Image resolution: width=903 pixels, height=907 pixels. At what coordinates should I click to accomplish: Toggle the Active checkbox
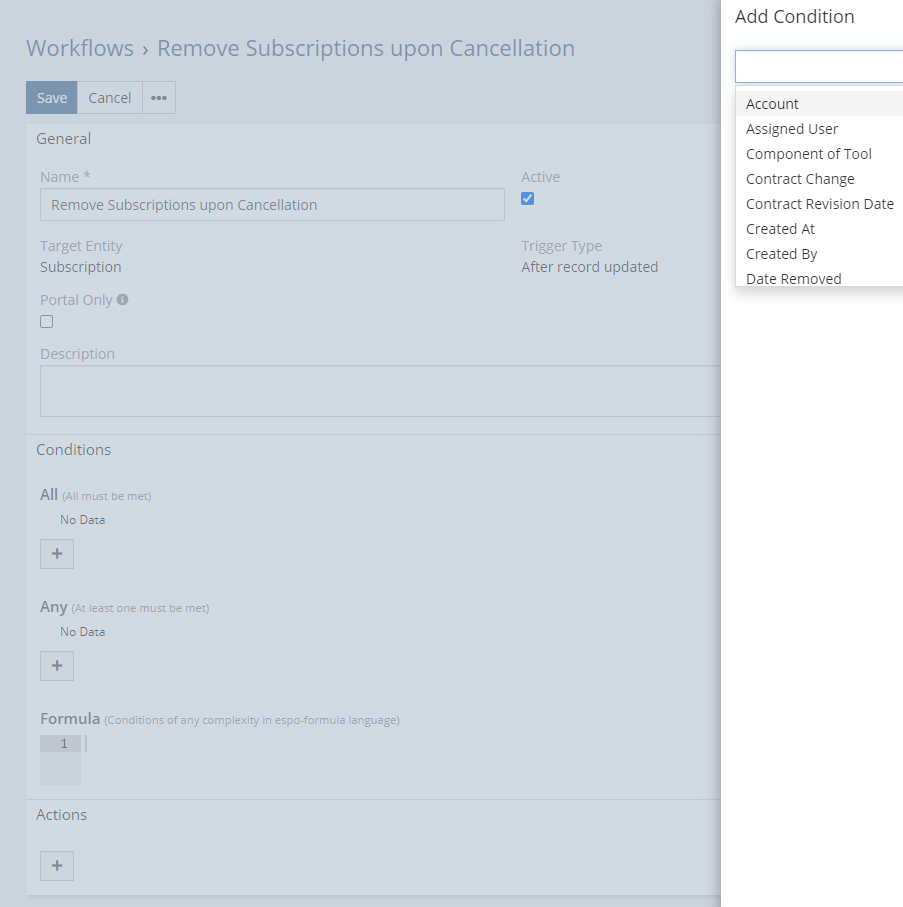528,198
